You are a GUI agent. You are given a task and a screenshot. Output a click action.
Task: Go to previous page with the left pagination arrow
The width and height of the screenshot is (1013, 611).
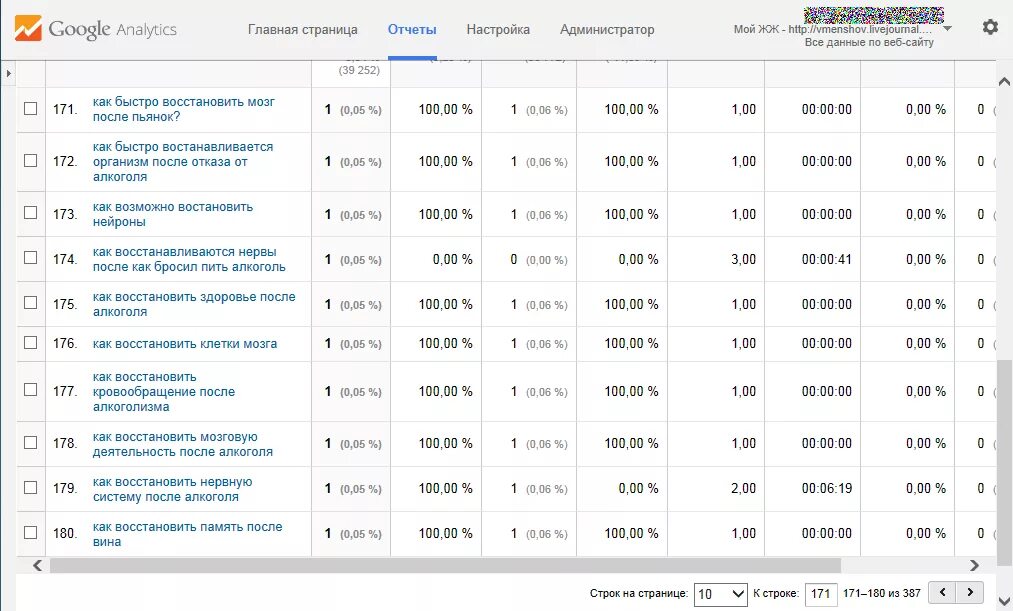tap(941, 591)
